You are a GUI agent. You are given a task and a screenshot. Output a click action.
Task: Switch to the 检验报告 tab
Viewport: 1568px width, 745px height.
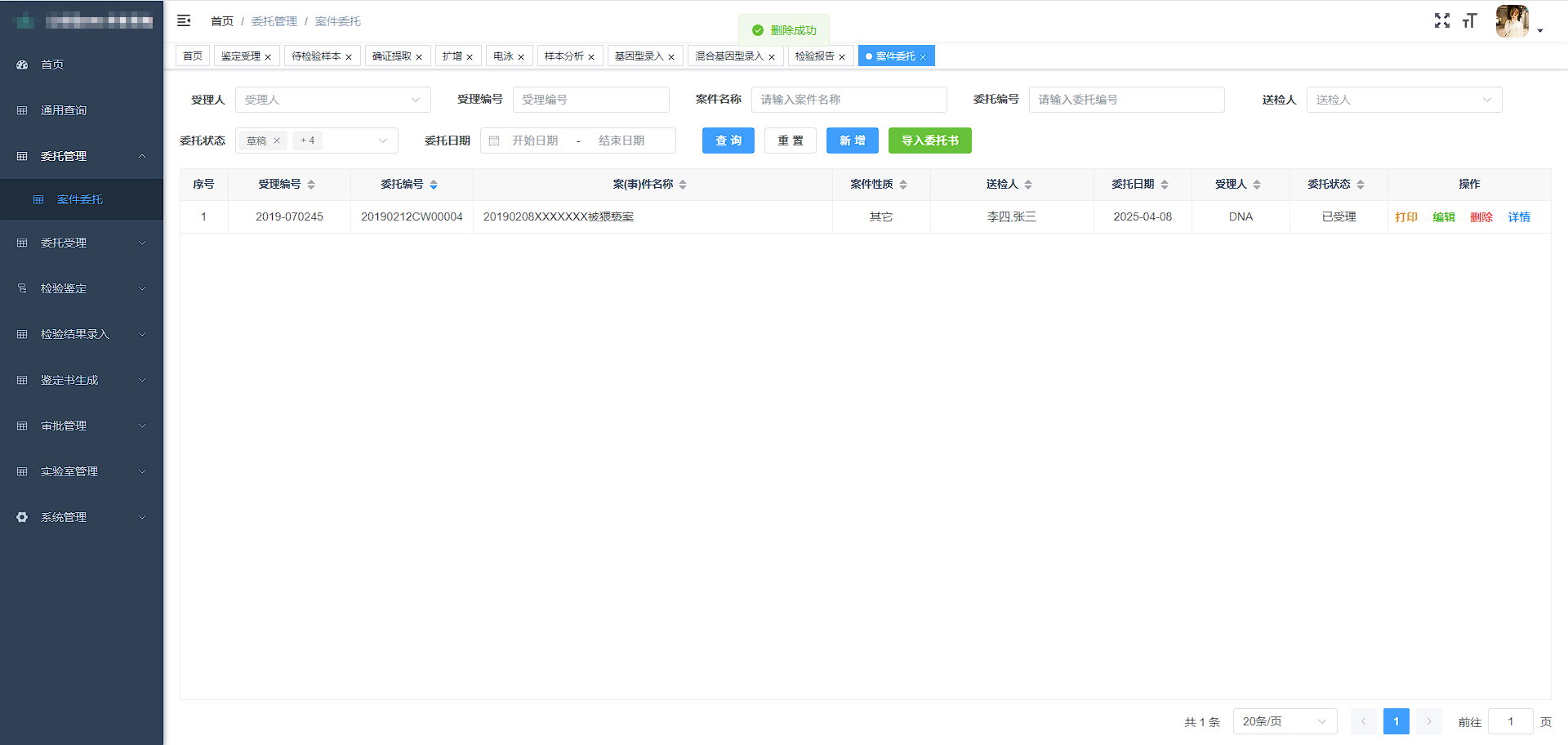pos(814,56)
